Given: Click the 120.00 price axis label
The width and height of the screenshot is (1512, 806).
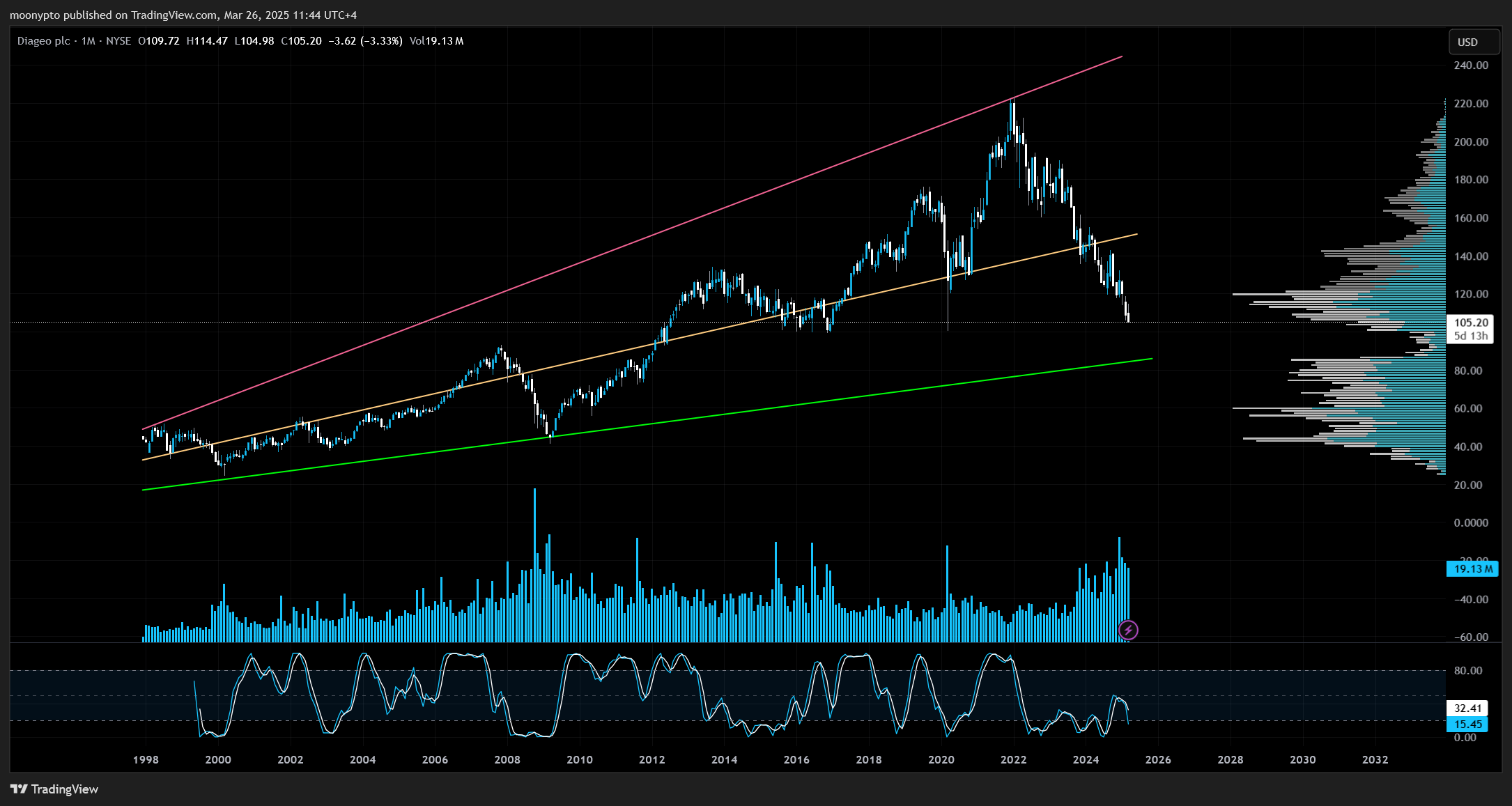Looking at the screenshot, I should 1471,294.
